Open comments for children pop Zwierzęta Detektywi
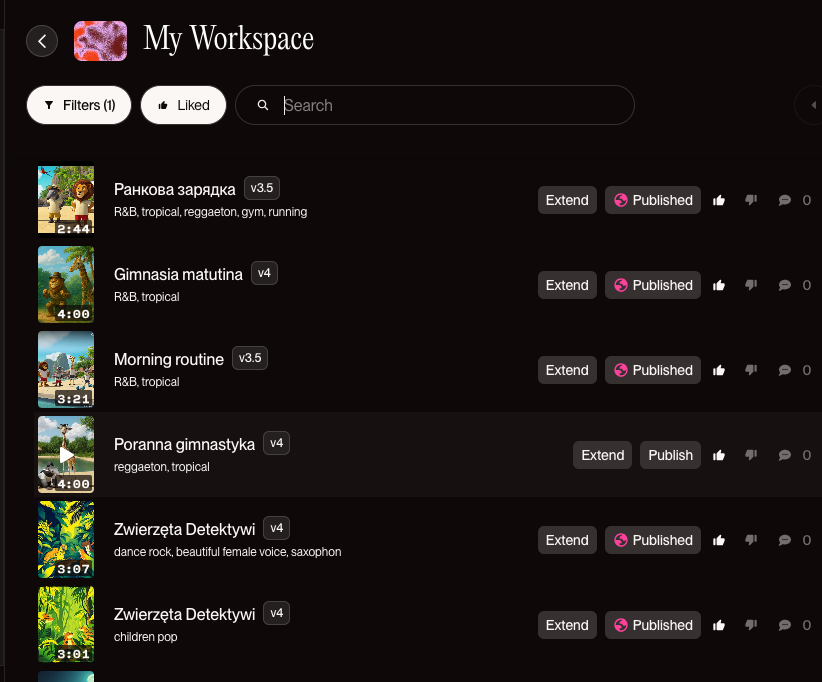 click(785, 625)
